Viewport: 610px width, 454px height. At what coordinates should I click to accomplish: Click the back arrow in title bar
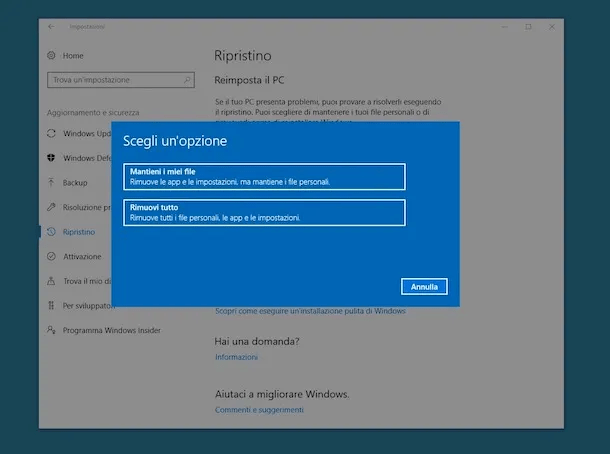pyautogui.click(x=51, y=26)
